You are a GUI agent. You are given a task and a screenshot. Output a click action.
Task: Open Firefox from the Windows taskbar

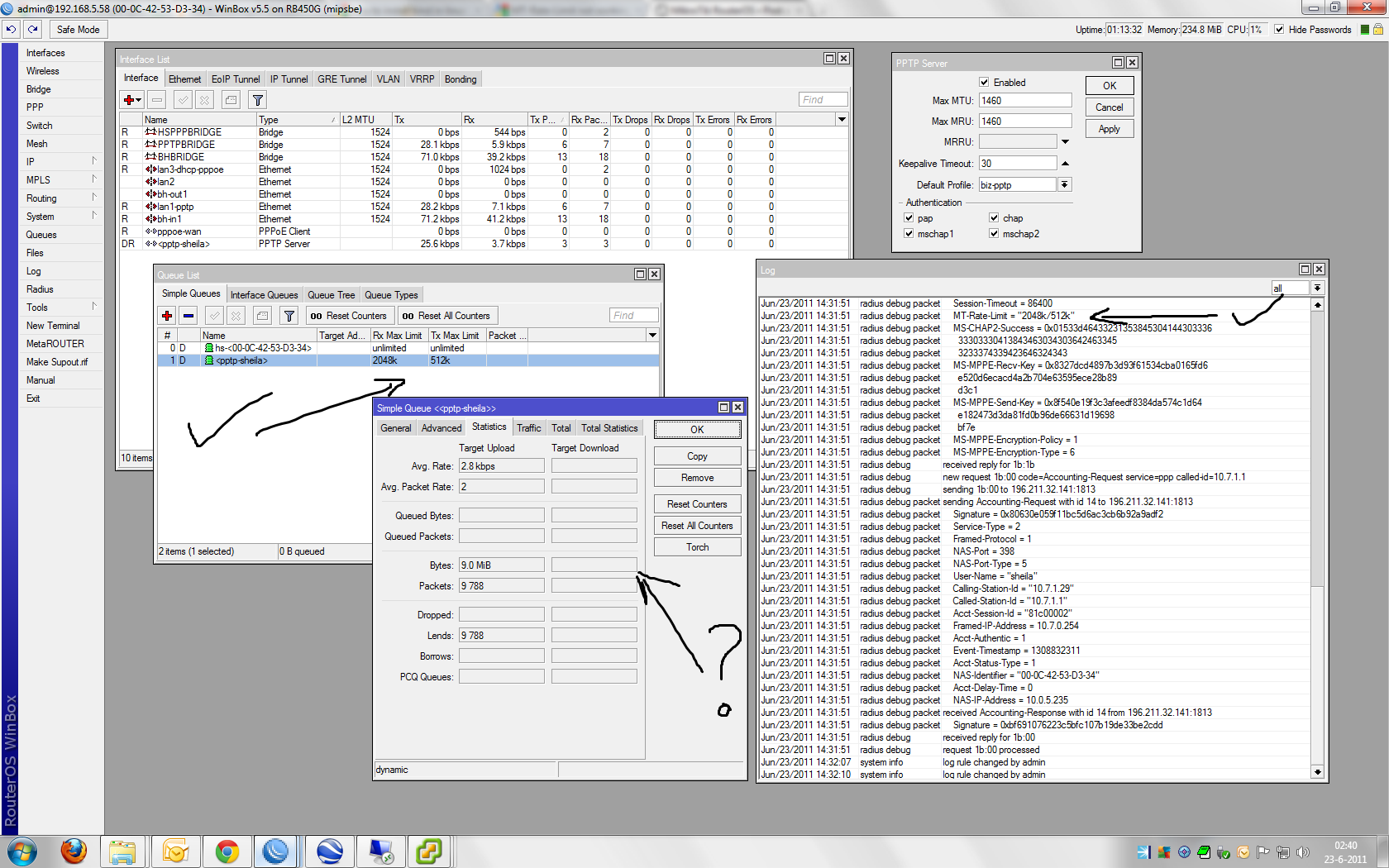point(74,851)
